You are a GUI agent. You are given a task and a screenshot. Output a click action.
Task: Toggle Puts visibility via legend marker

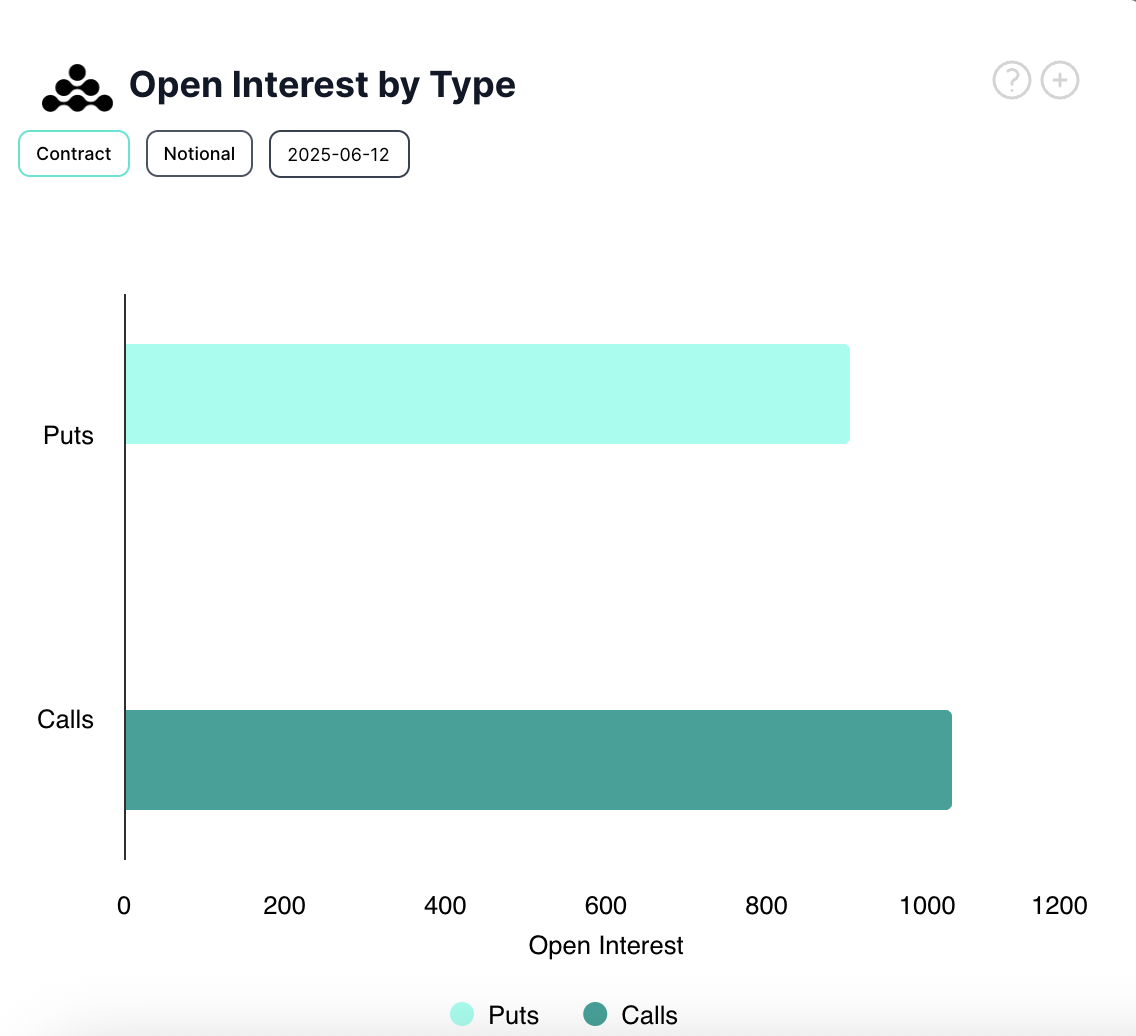pos(460,1014)
